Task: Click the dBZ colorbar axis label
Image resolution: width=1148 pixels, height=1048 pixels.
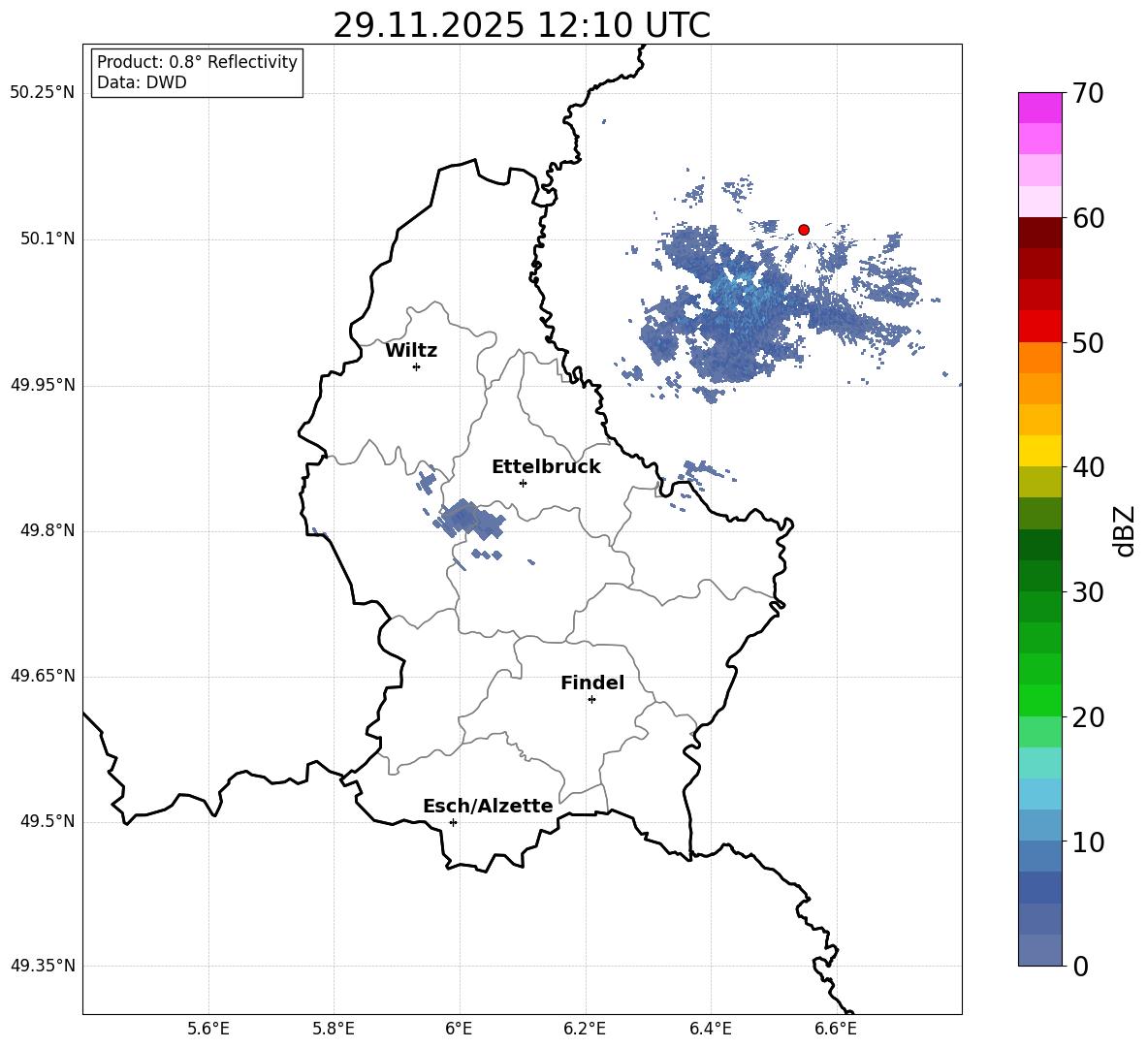Action: click(x=1123, y=530)
